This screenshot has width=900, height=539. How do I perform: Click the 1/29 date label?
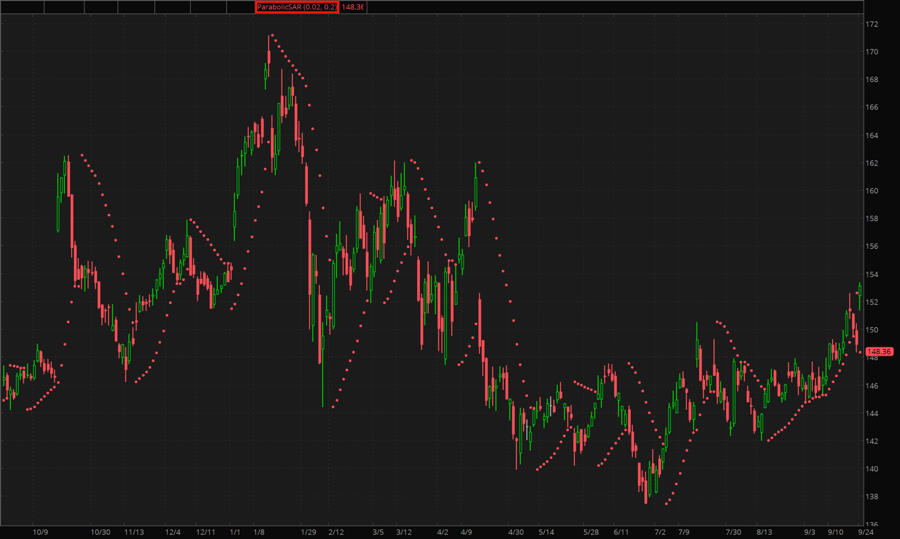click(x=308, y=532)
